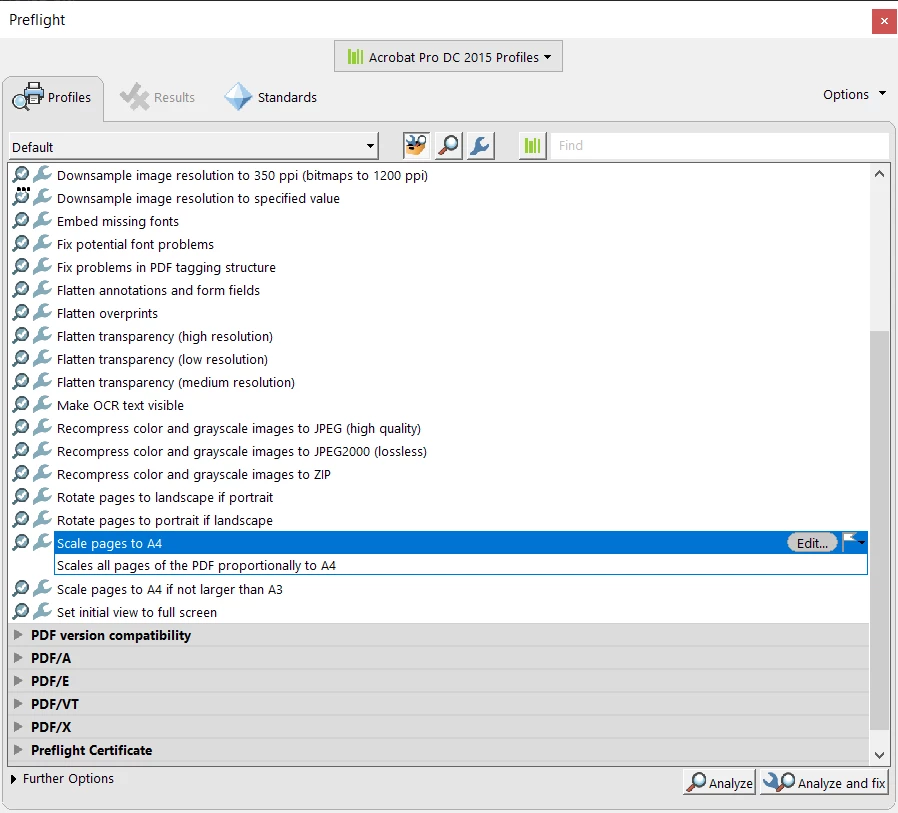Click wrench icon beside Embed missing fonts
This screenshot has height=813, width=898.
[x=42, y=220]
